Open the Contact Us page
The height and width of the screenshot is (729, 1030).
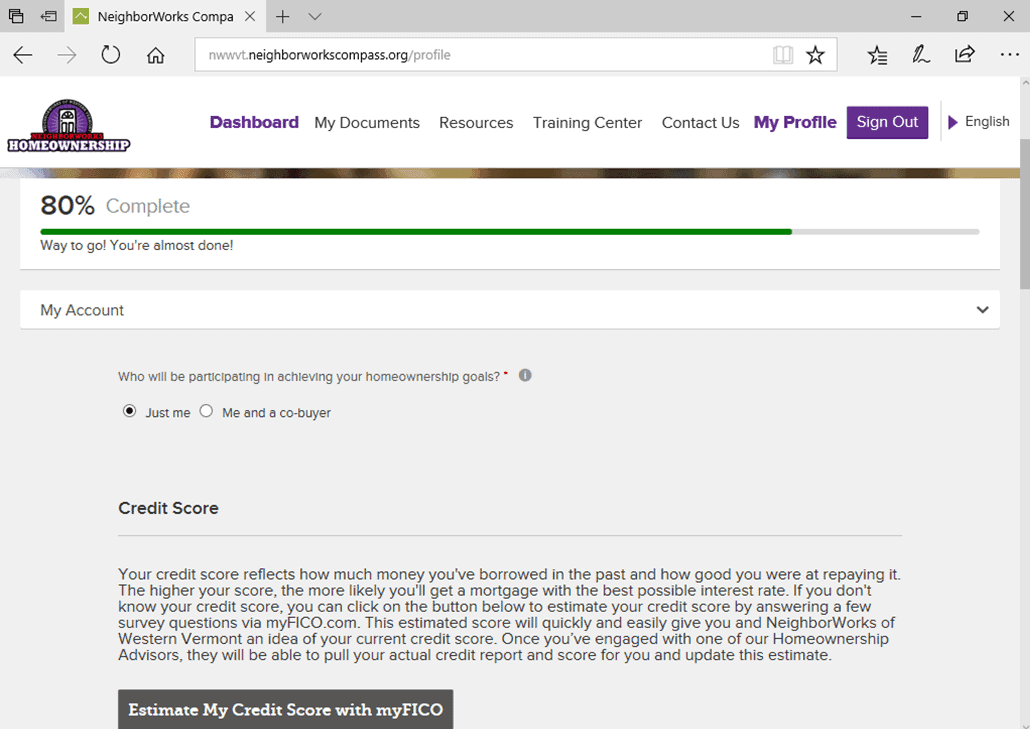pyautogui.click(x=700, y=123)
